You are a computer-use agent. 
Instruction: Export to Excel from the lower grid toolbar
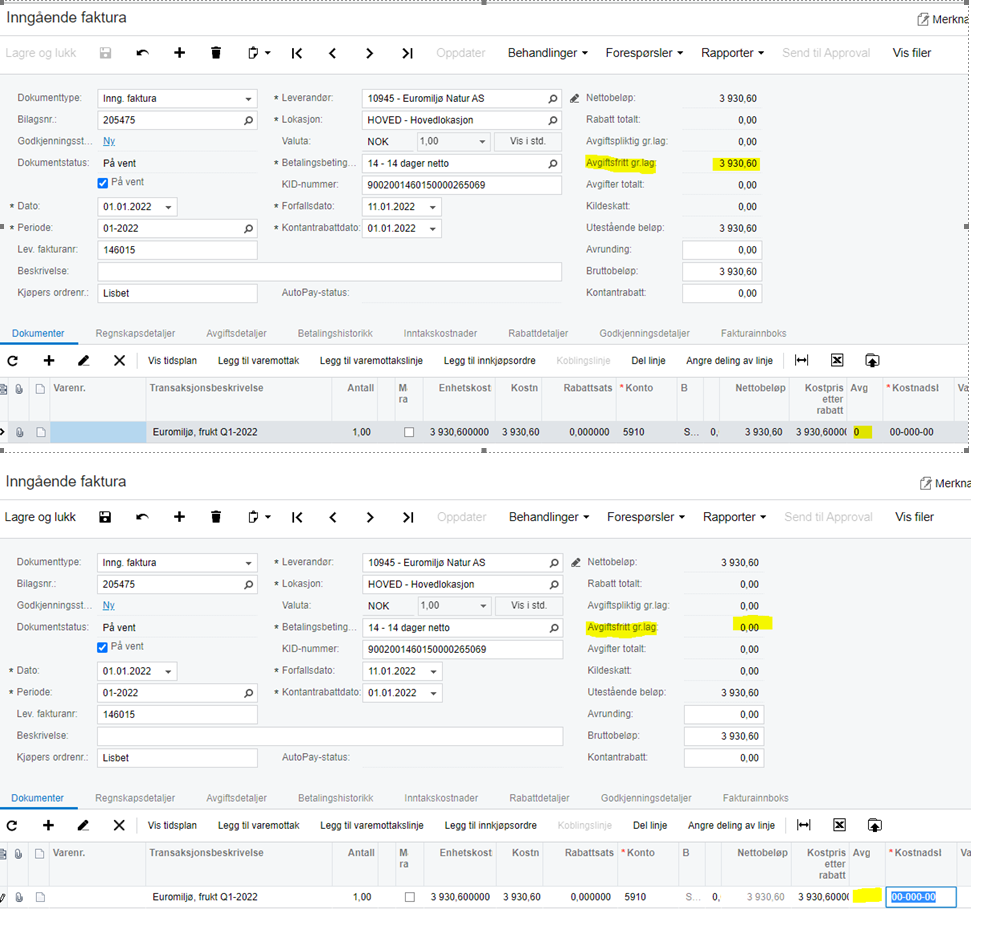[x=840, y=825]
